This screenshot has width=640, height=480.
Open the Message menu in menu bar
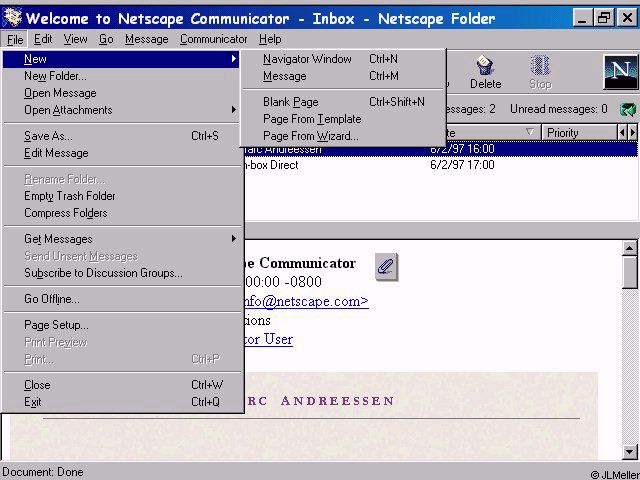[147, 39]
